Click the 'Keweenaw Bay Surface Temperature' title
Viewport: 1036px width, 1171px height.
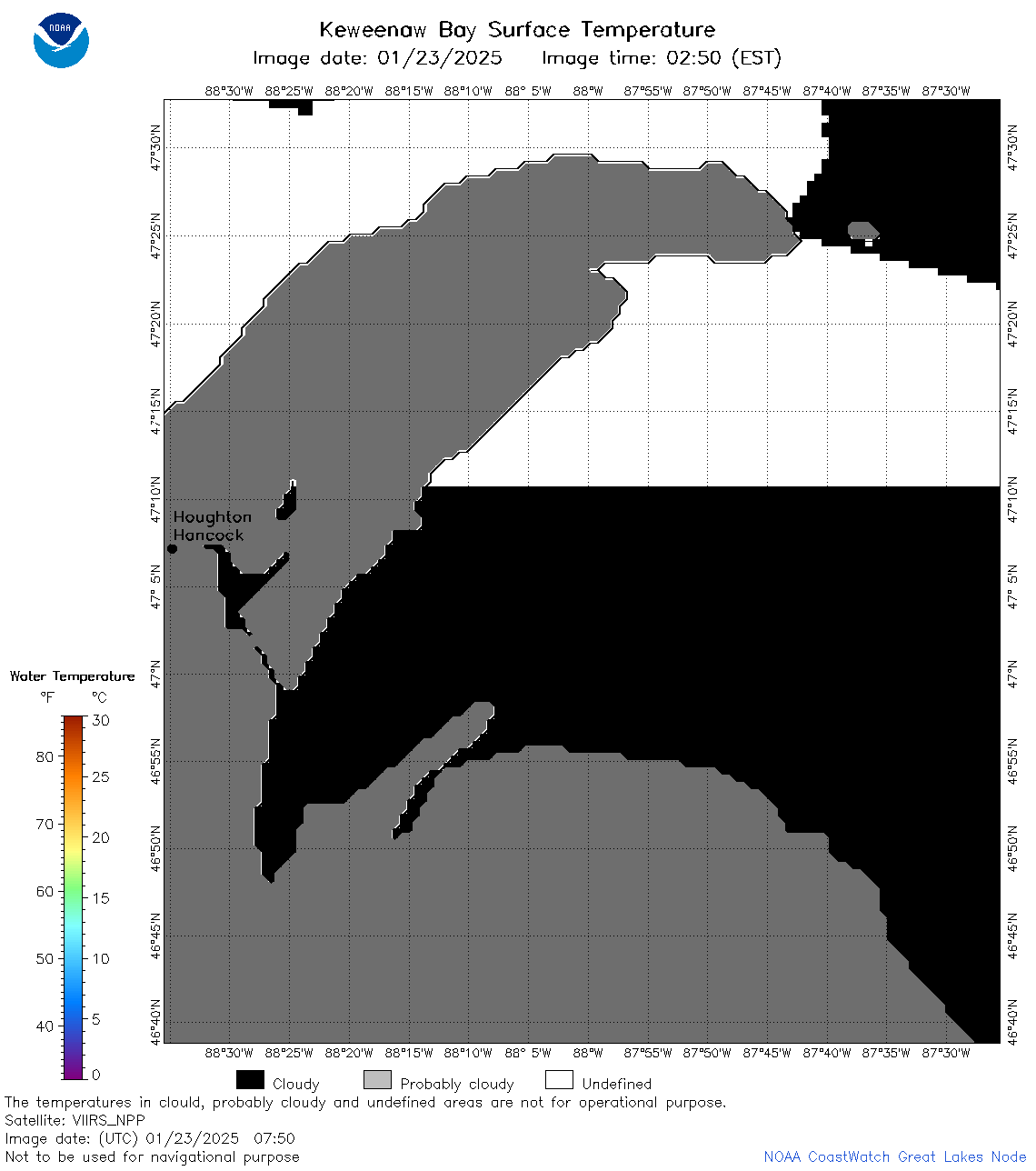pyautogui.click(x=517, y=30)
